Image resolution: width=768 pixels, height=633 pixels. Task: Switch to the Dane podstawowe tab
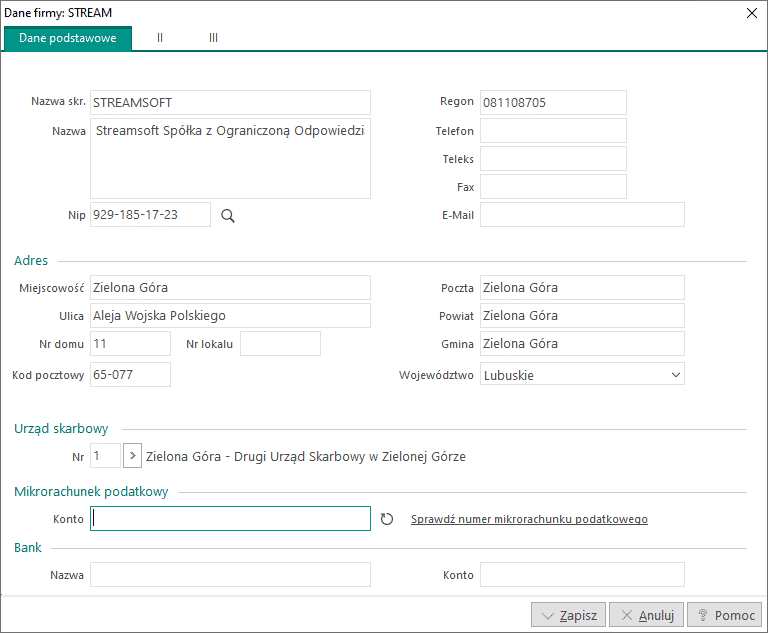[68, 38]
